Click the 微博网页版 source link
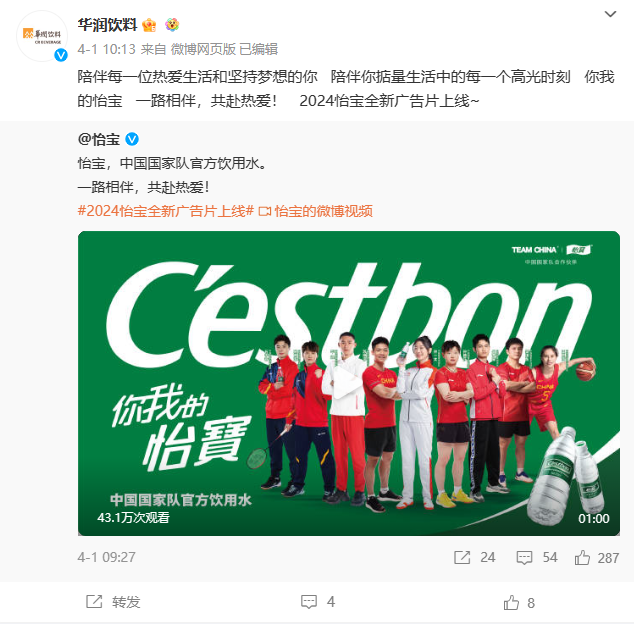Image resolution: width=634 pixels, height=624 pixels. (x=203, y=49)
